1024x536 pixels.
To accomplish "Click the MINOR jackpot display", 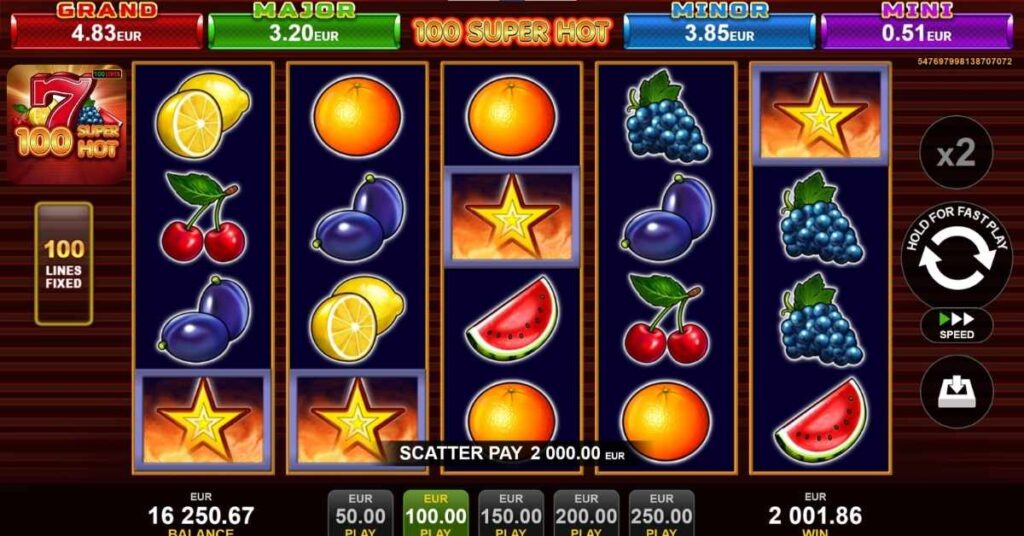I will (719, 27).
